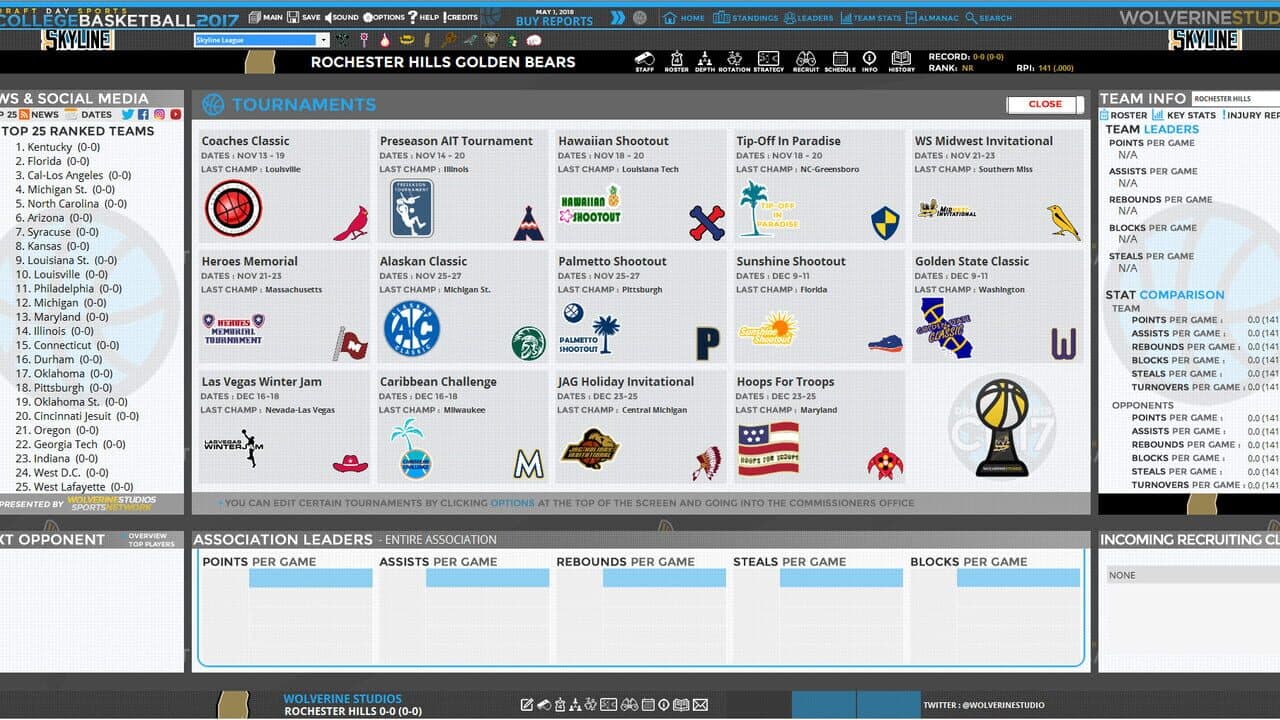Image resolution: width=1280 pixels, height=720 pixels.
Task: Click the Rochester Hills team name field
Action: click(x=1235, y=99)
